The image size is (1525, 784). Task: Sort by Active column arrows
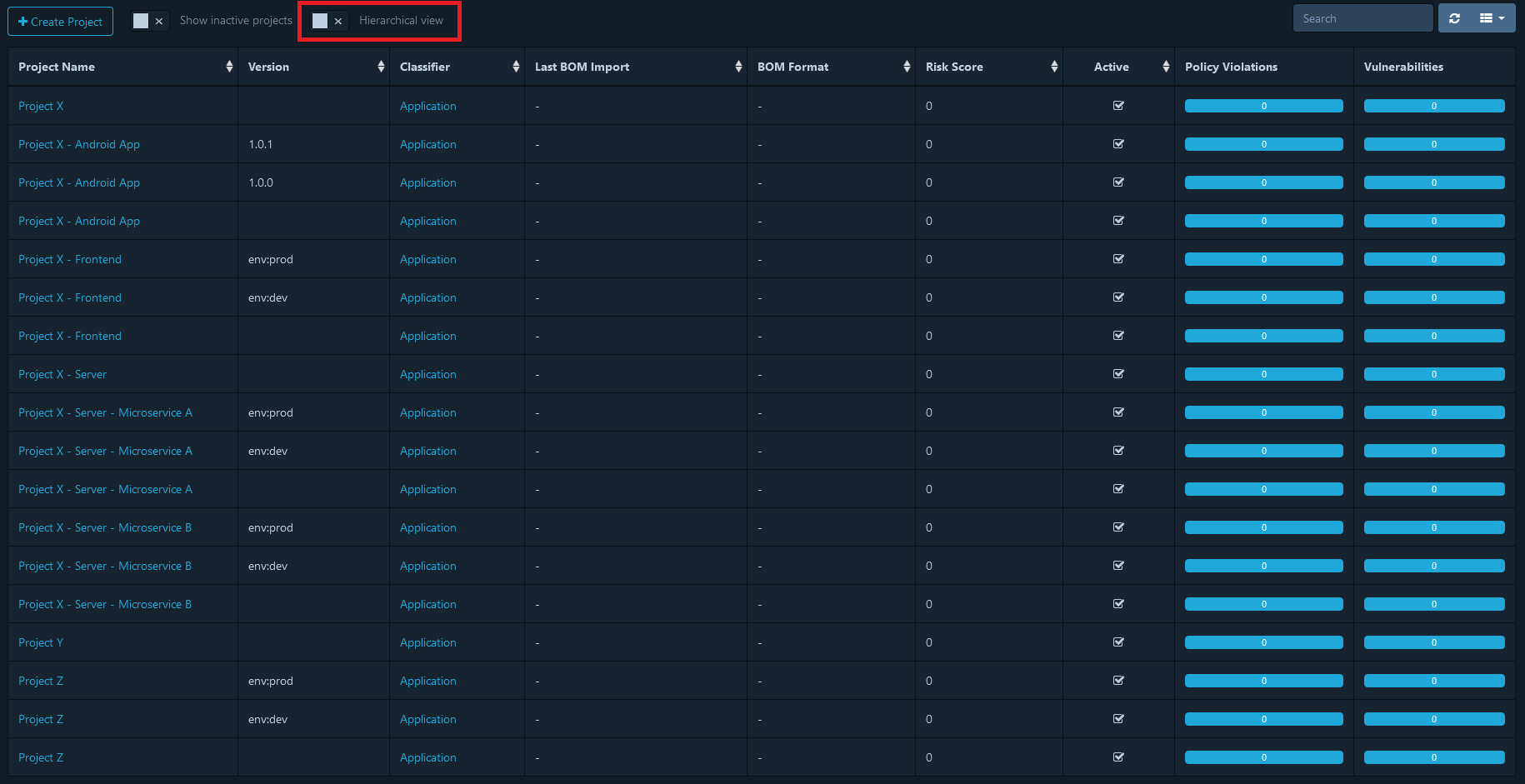(1166, 67)
